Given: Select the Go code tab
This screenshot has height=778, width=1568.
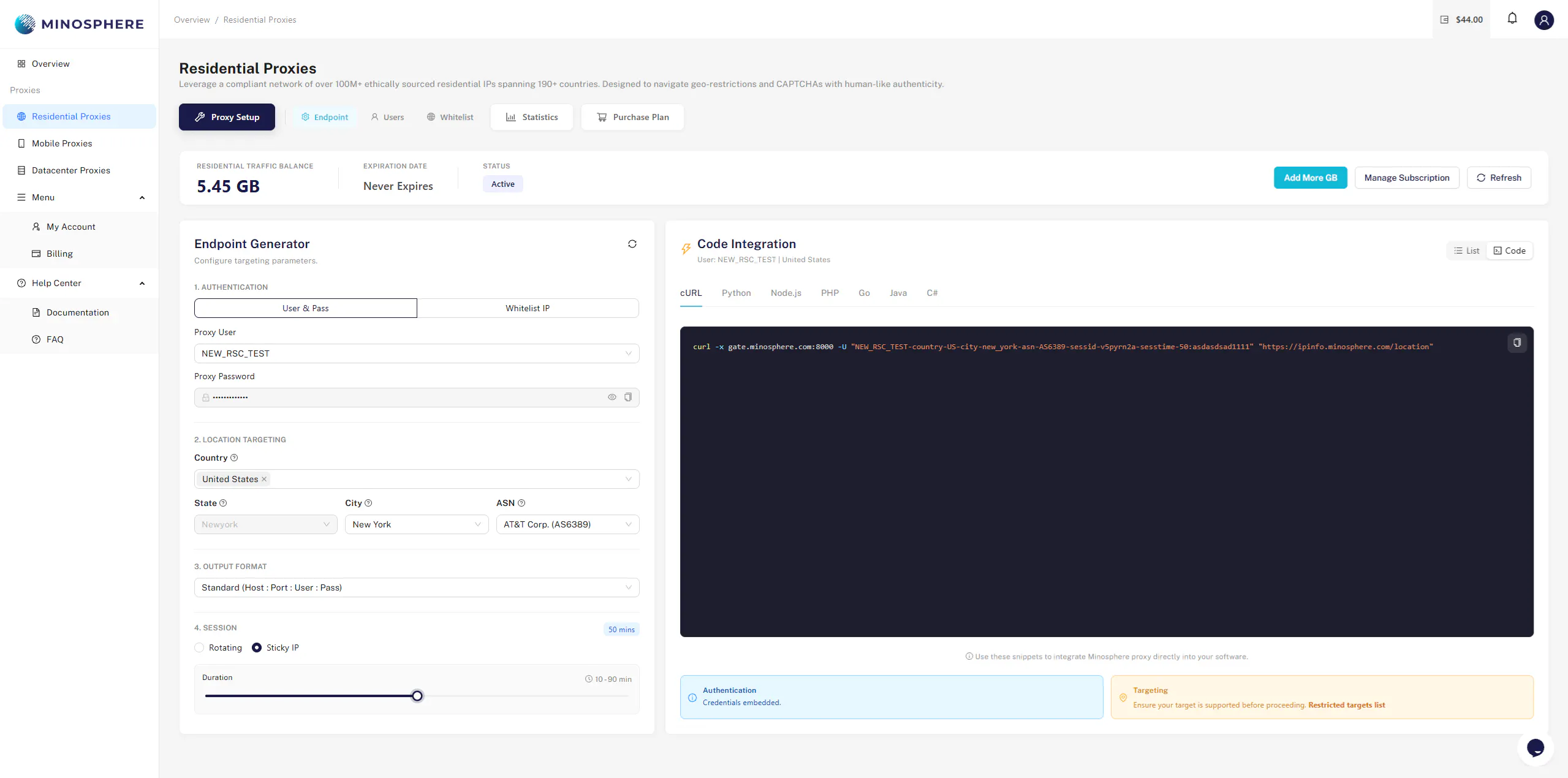Looking at the screenshot, I should [865, 293].
